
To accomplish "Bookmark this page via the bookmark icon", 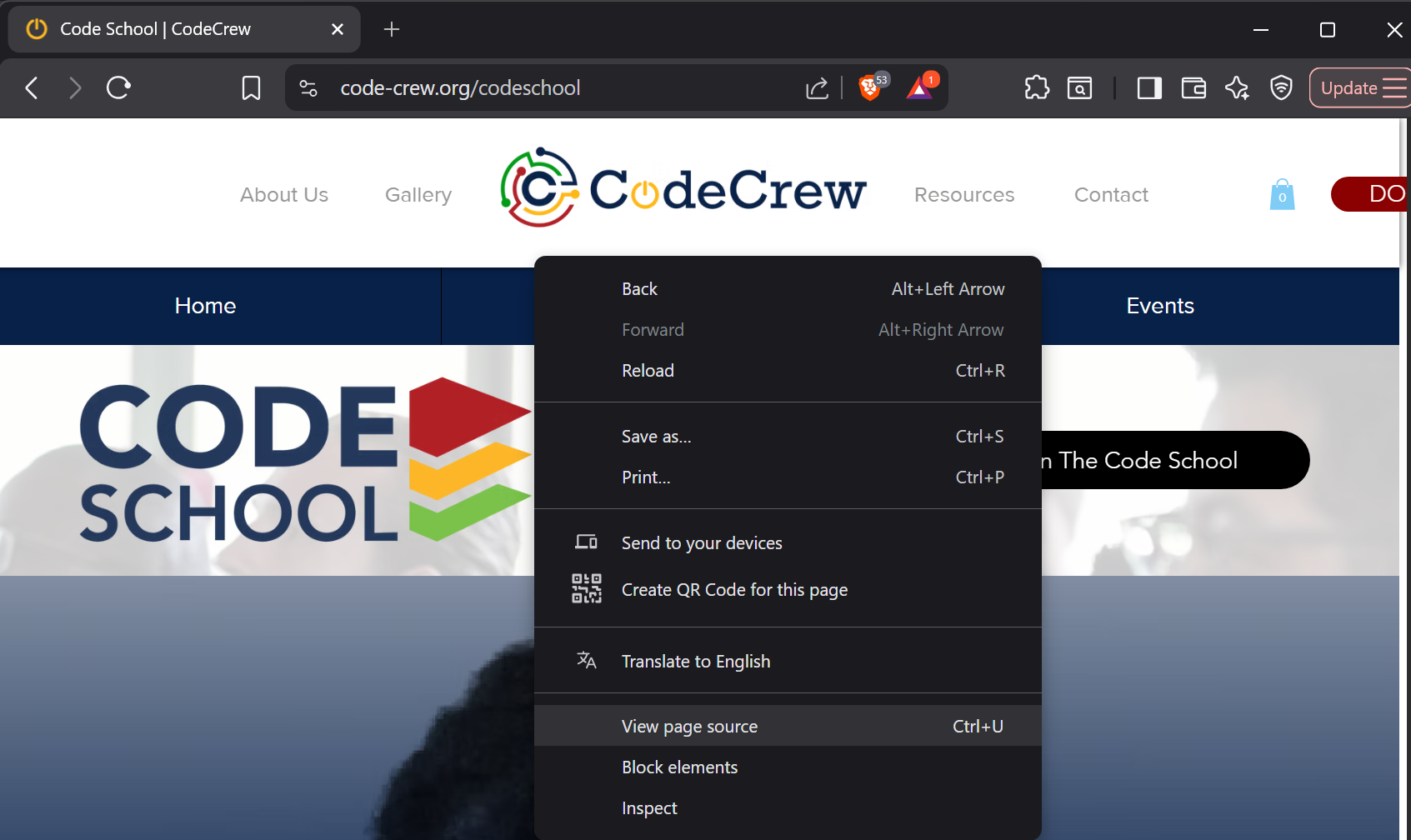I will [x=251, y=87].
